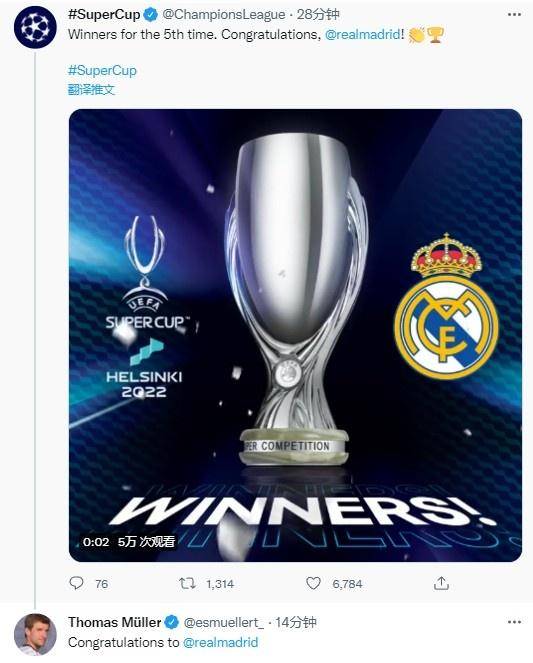Image resolution: width=533 pixels, height=663 pixels.
Task: Open the @esmuellert_ handle
Action: [x=224, y=622]
